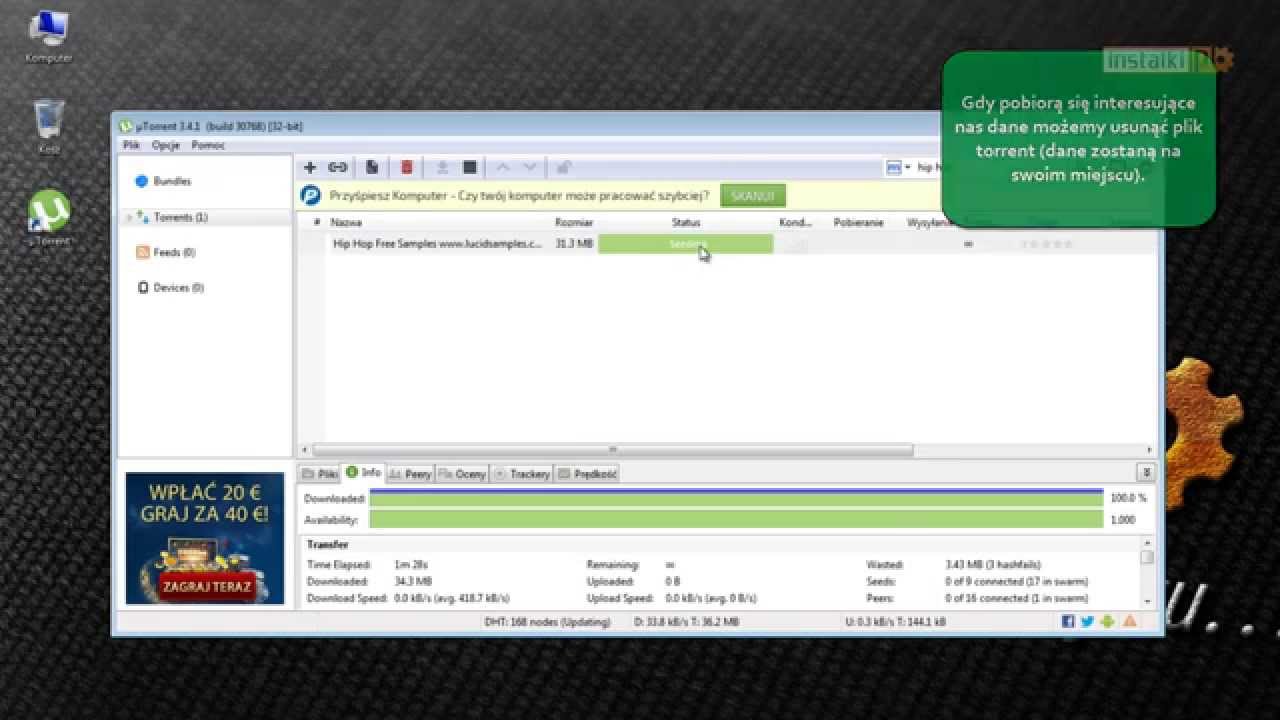Create new torrent document icon

[372, 167]
